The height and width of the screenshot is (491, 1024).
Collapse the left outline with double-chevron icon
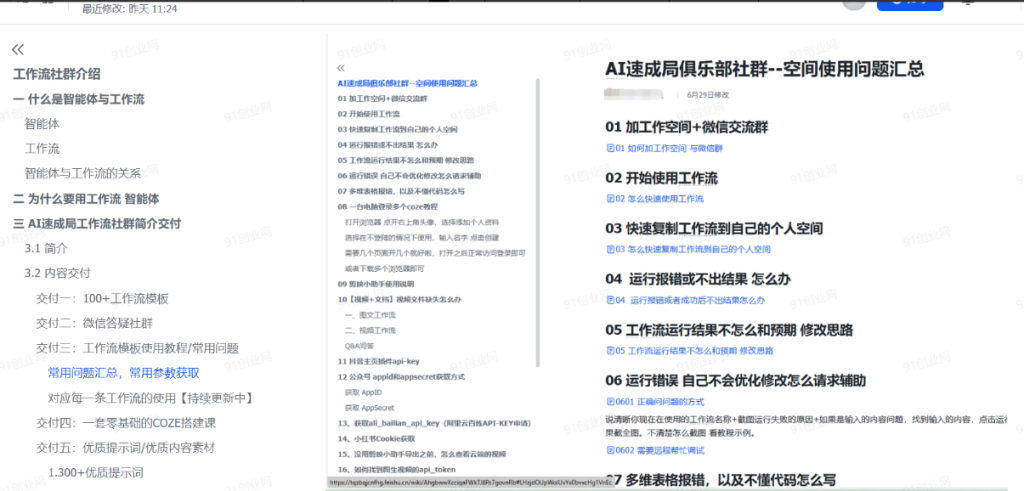pyautogui.click(x=18, y=50)
